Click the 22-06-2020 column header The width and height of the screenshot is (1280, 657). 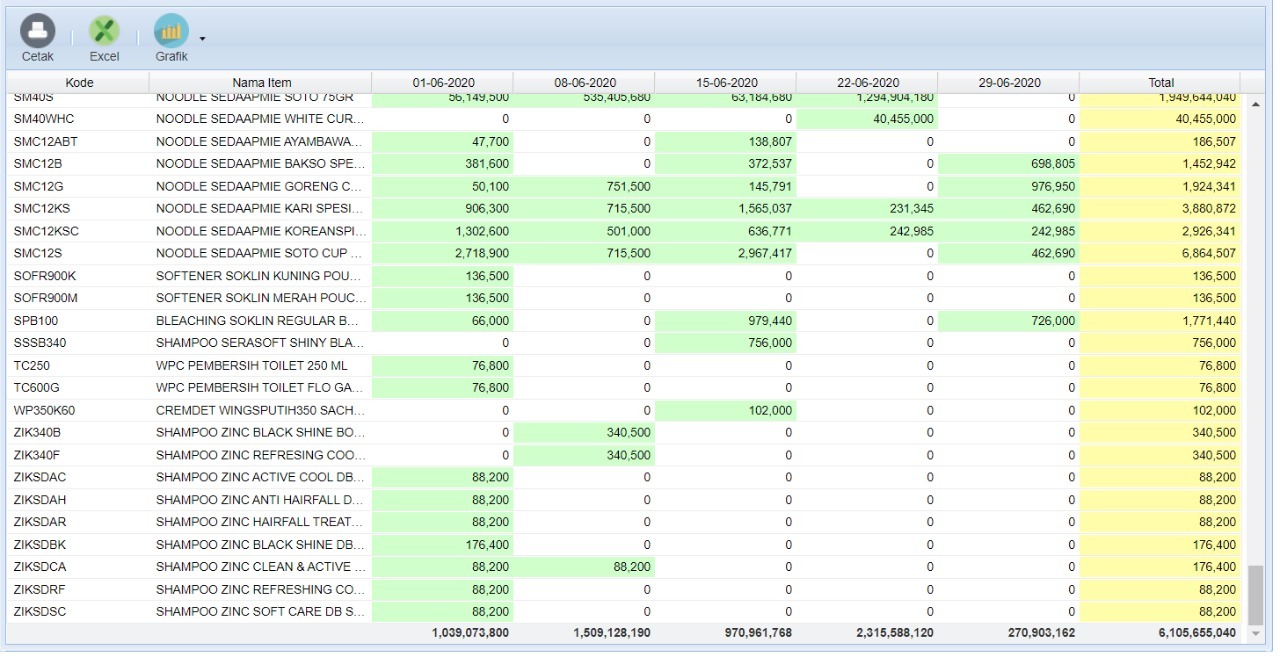click(867, 83)
